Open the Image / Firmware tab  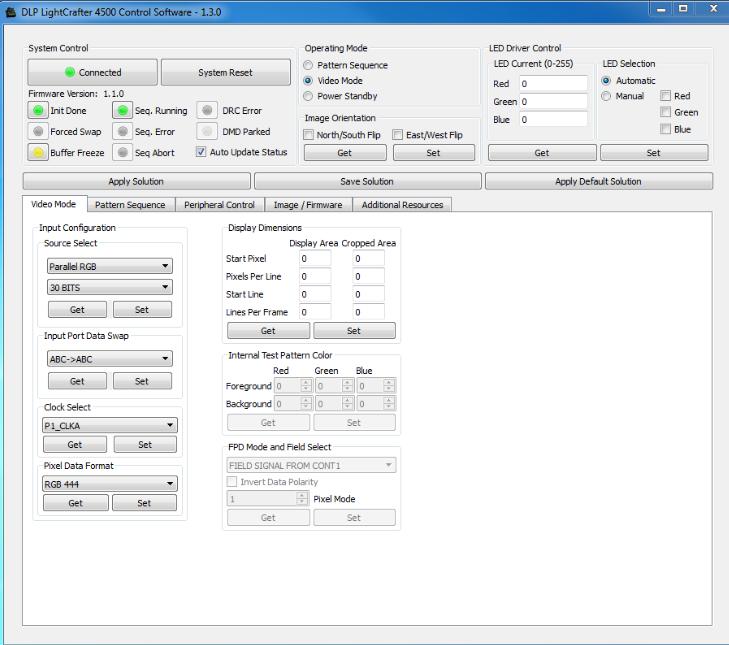308,205
